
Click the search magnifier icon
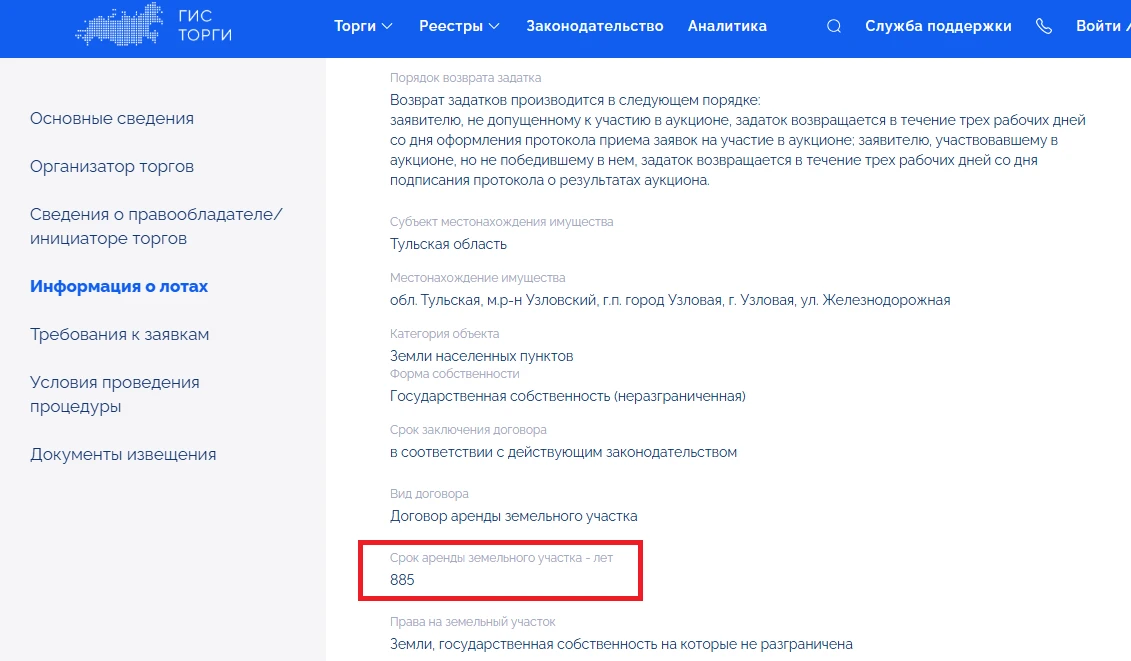tap(834, 26)
